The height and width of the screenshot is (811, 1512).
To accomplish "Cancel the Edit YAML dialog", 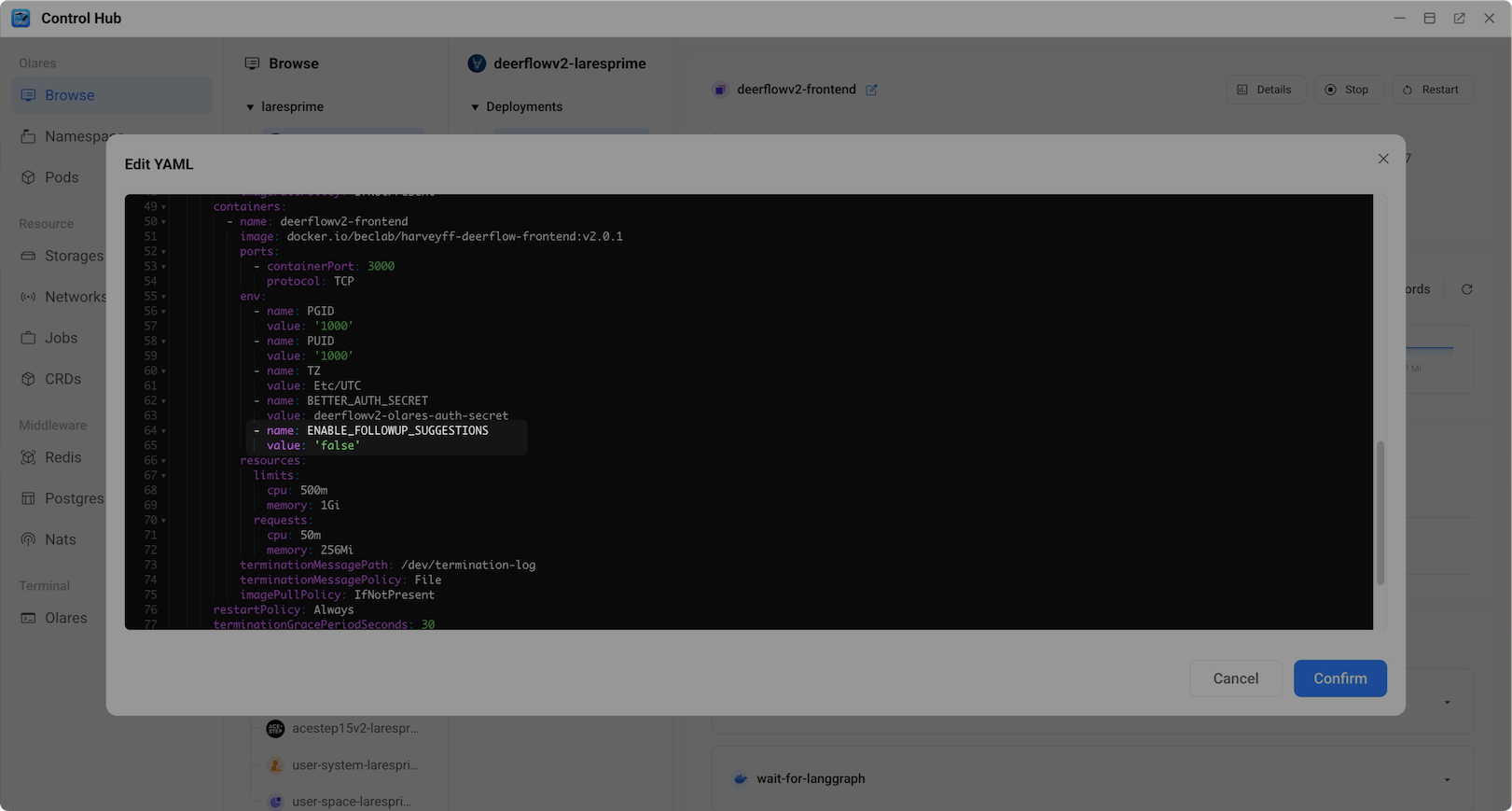I will (1235, 678).
